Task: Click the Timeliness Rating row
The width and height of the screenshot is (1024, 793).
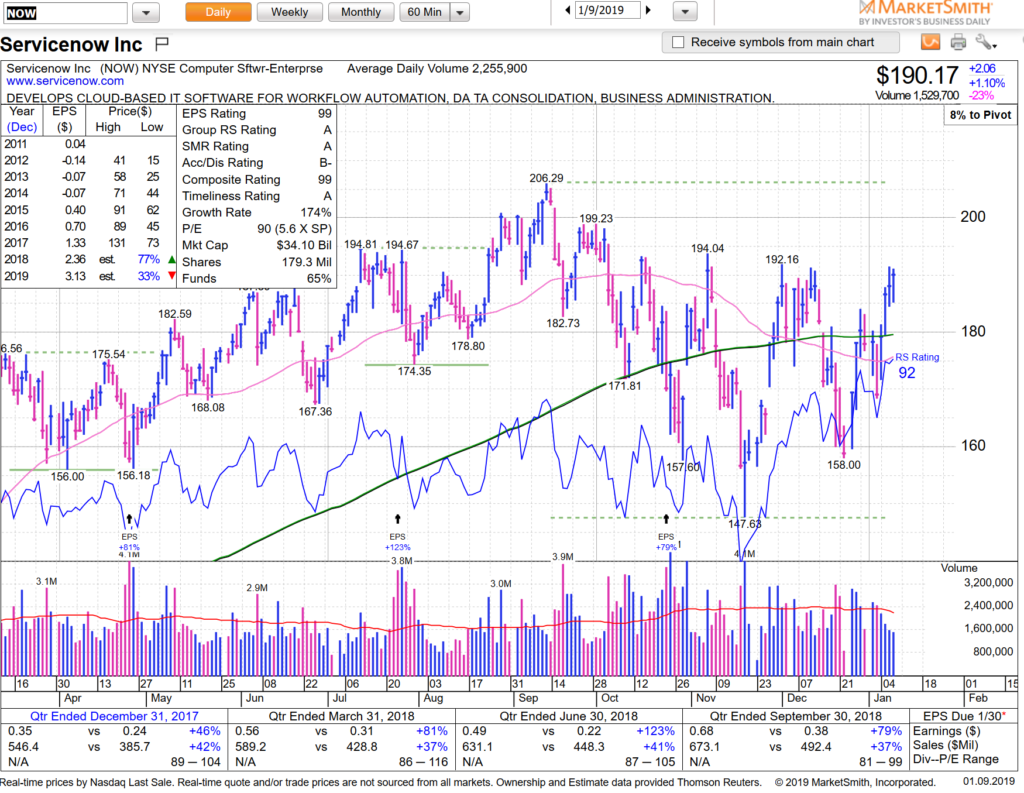Action: tap(257, 196)
